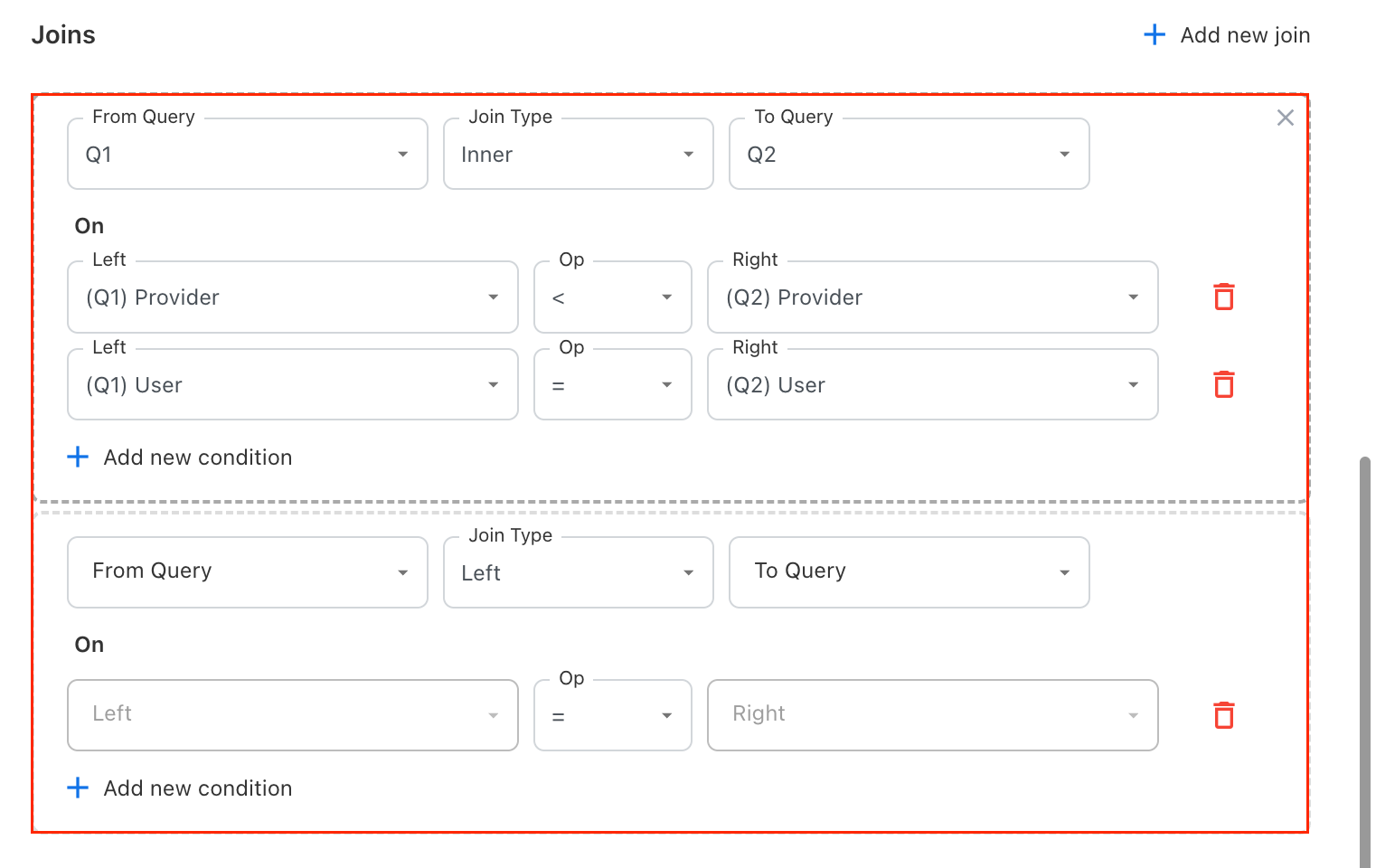1376x868 pixels.
Task: Close the Q1 to Q2 join card
Action: tap(1285, 118)
